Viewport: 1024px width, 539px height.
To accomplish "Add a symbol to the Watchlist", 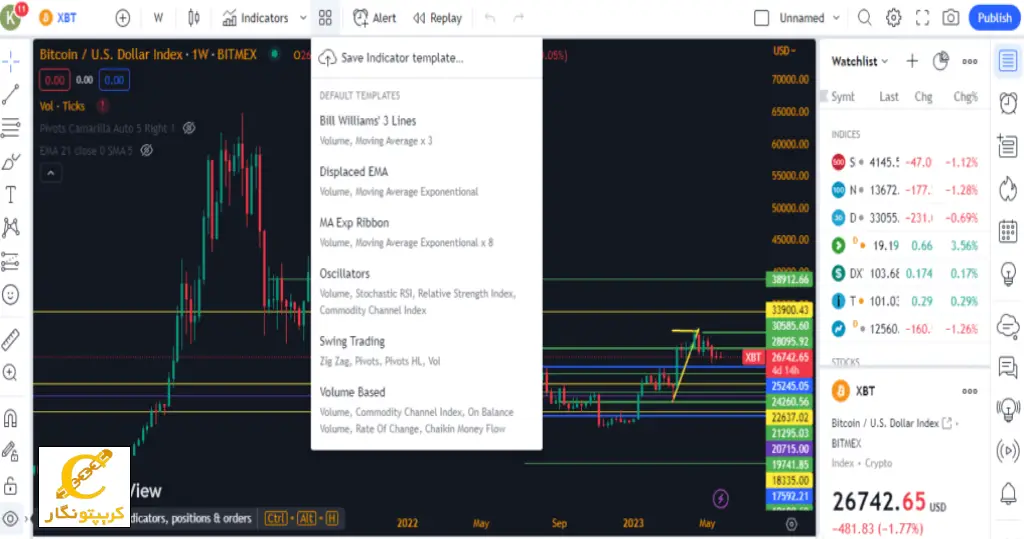I will pyautogui.click(x=912, y=61).
